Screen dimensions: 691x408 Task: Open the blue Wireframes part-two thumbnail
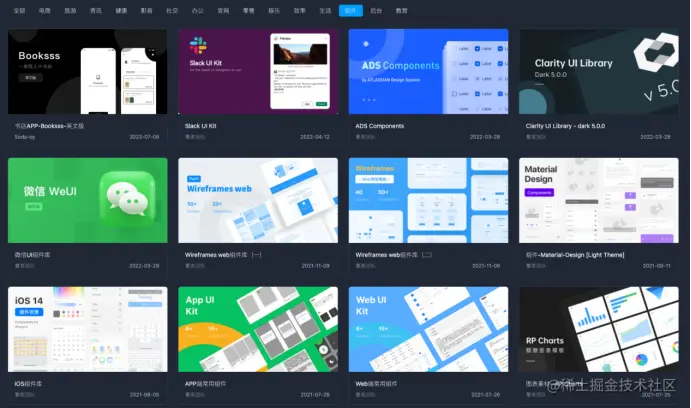428,200
